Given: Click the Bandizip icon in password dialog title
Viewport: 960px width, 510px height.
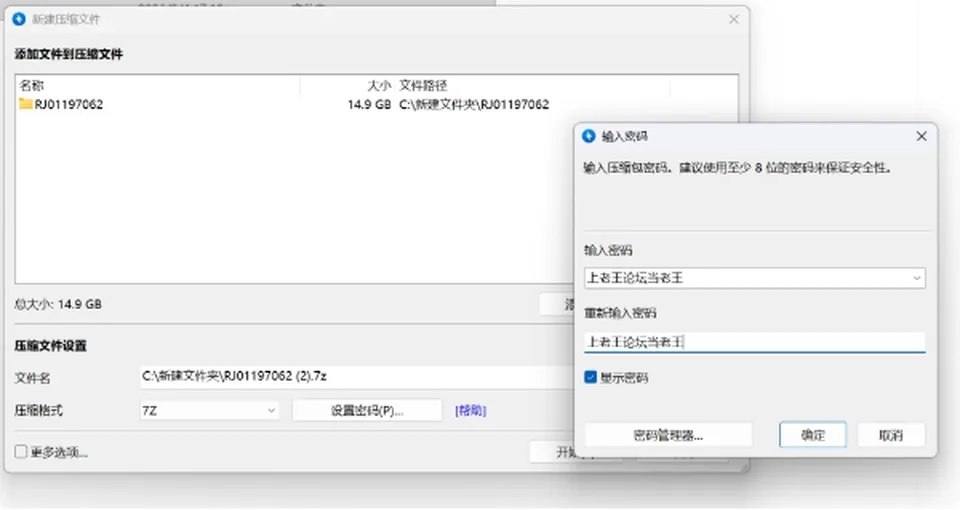Looking at the screenshot, I should pos(588,136).
